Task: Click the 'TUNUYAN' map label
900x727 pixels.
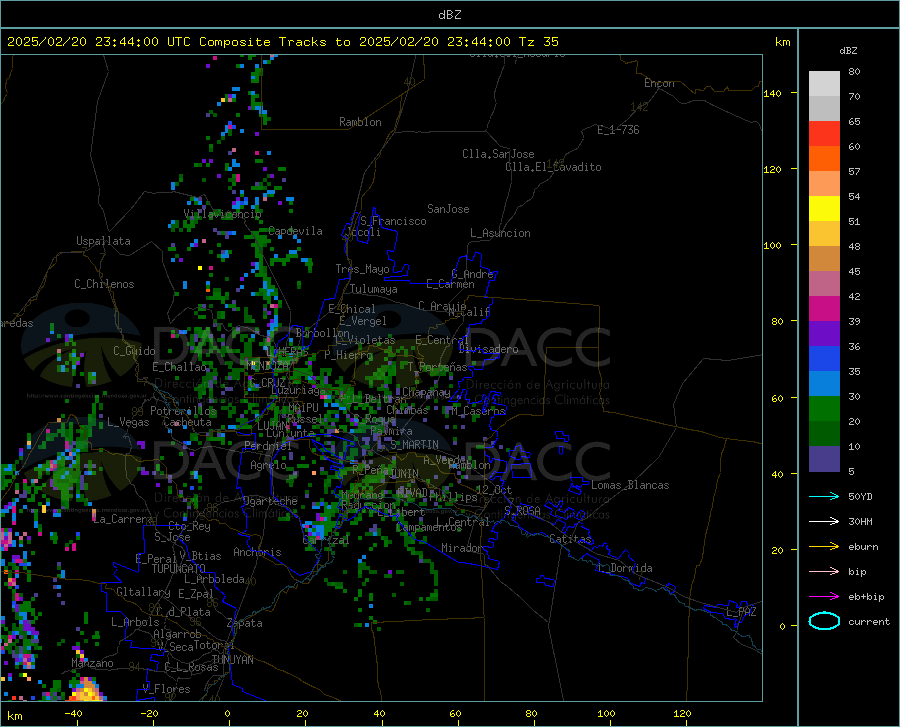Action: point(232,660)
